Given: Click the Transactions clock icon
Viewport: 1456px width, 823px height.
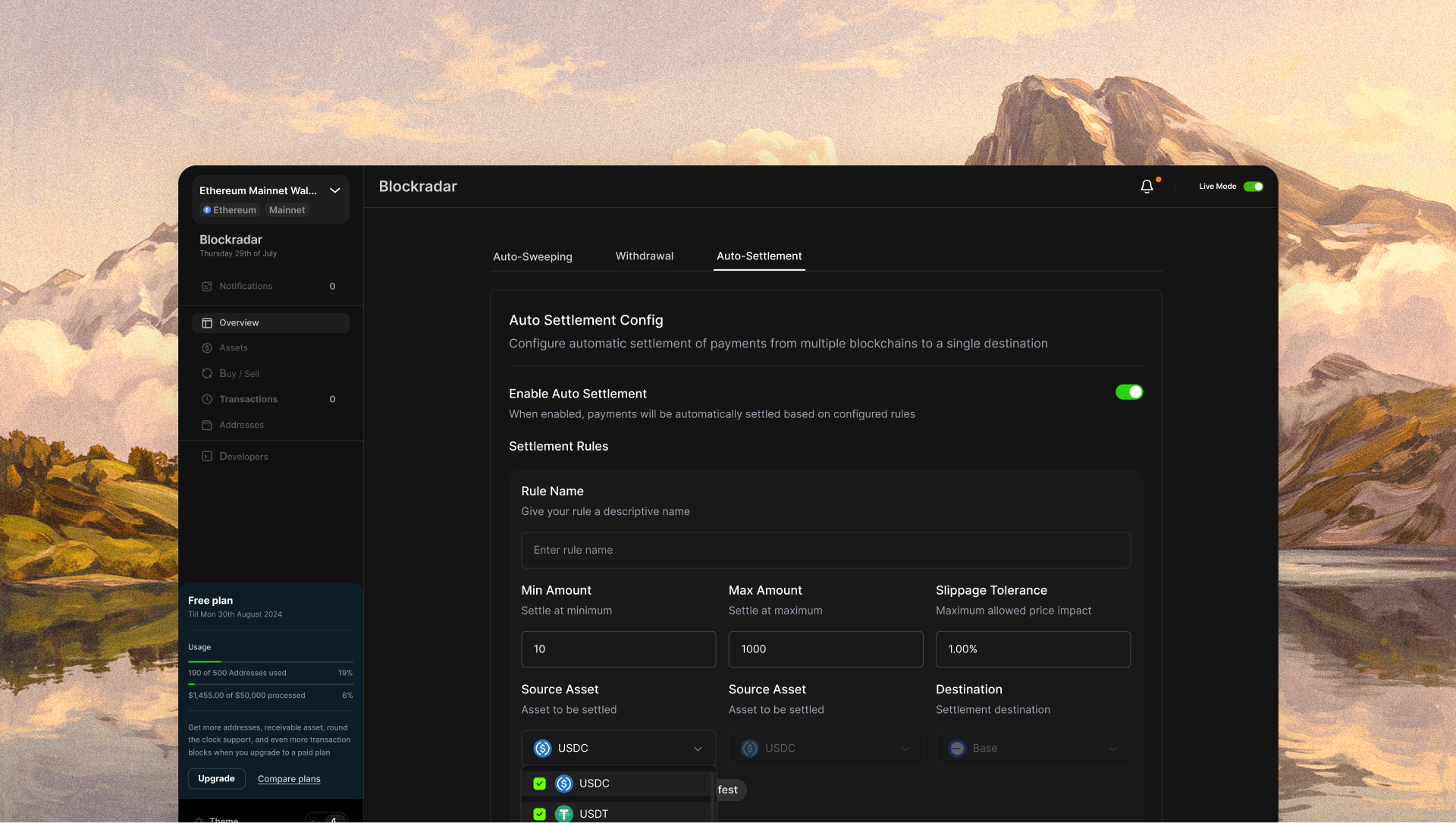Looking at the screenshot, I should click(207, 400).
